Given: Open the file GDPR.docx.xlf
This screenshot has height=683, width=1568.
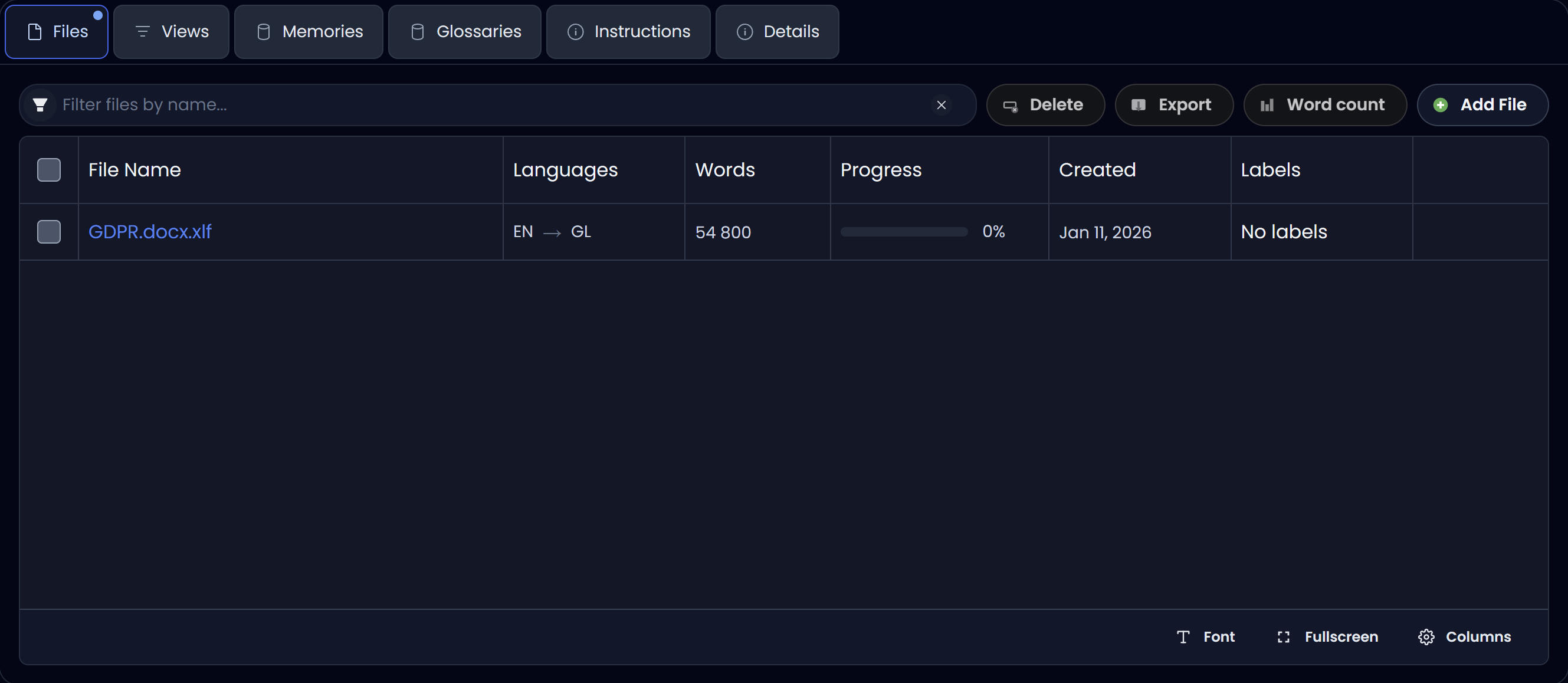Looking at the screenshot, I should point(150,232).
